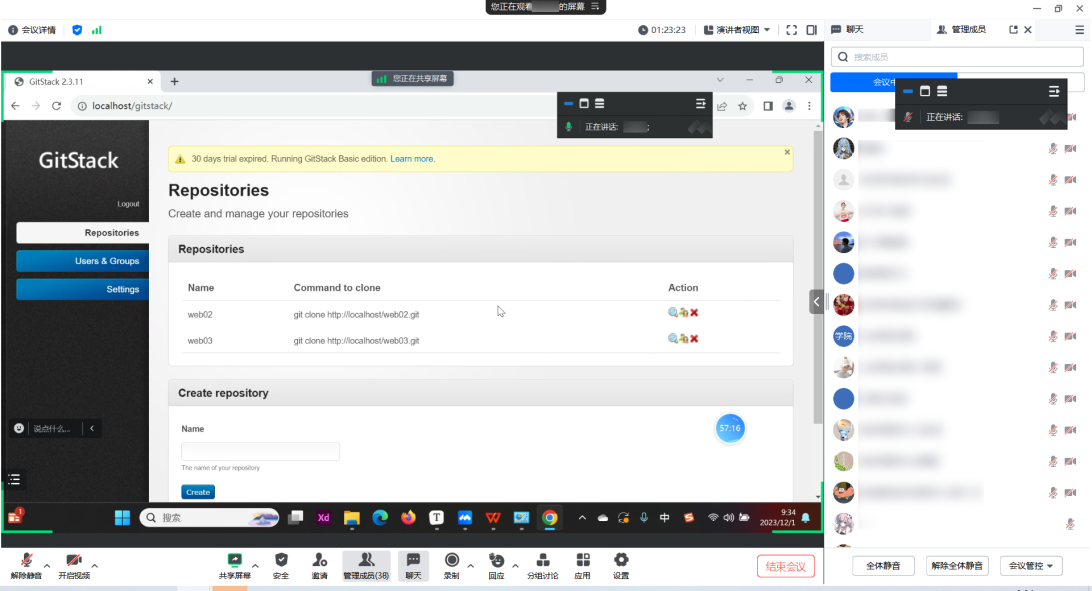1092x591 pixels.
Task: Open File Explorer from the taskbar
Action: tap(352, 517)
